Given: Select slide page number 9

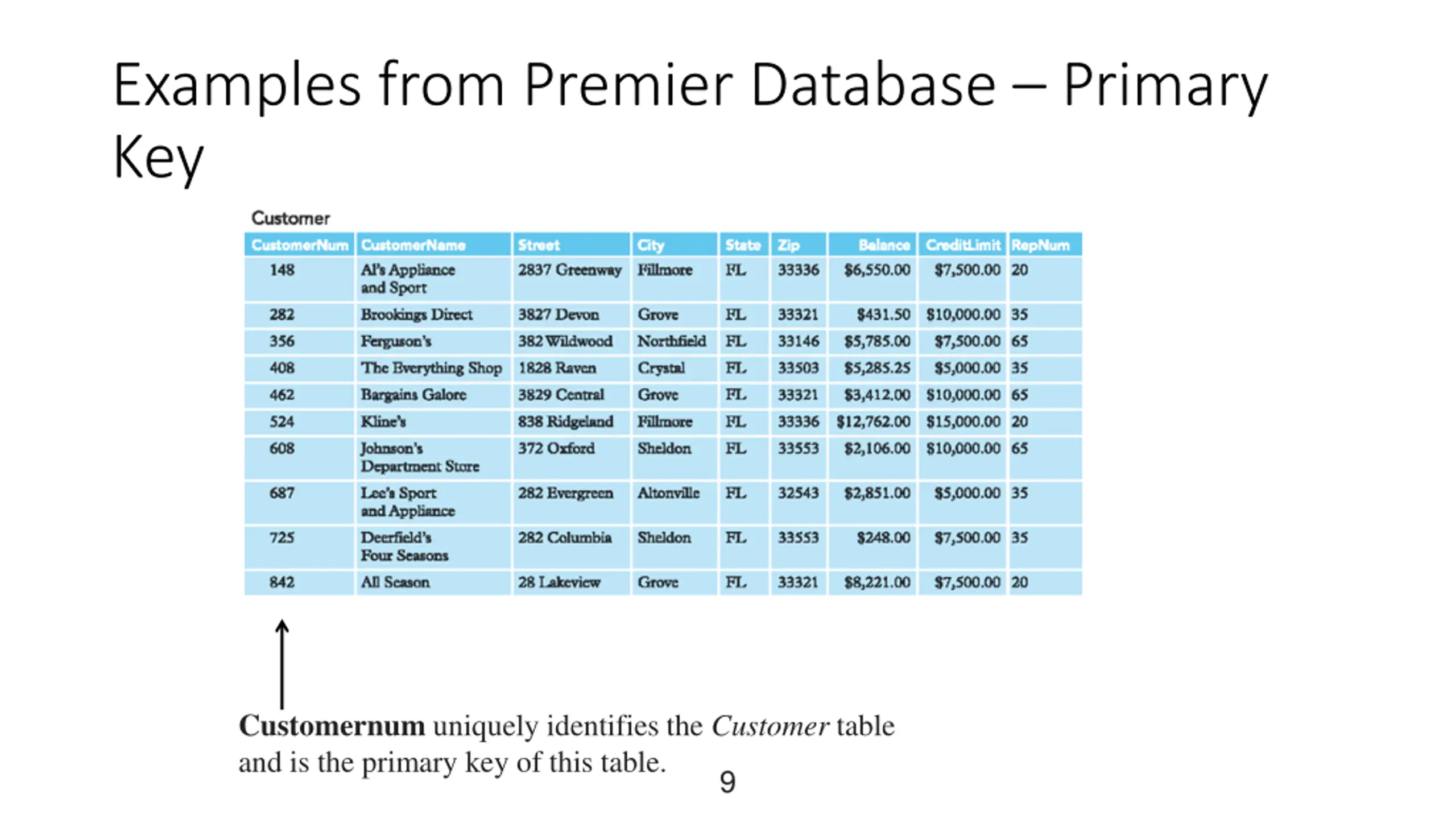Looking at the screenshot, I should [727, 782].
